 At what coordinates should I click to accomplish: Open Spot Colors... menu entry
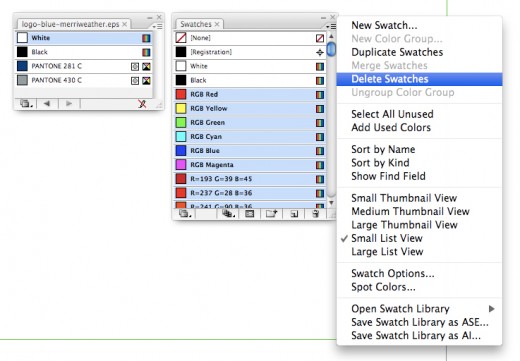pos(383,287)
